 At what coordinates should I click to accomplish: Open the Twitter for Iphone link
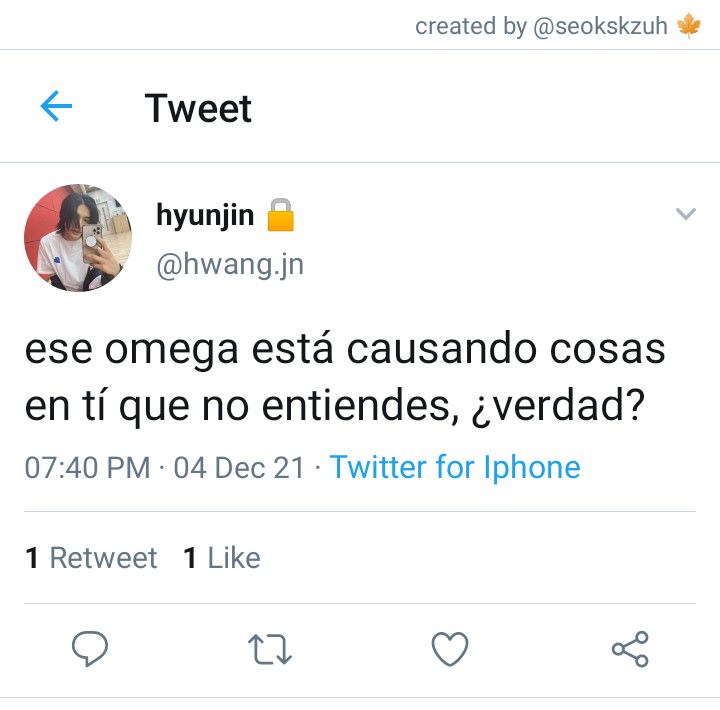[x=455, y=468]
